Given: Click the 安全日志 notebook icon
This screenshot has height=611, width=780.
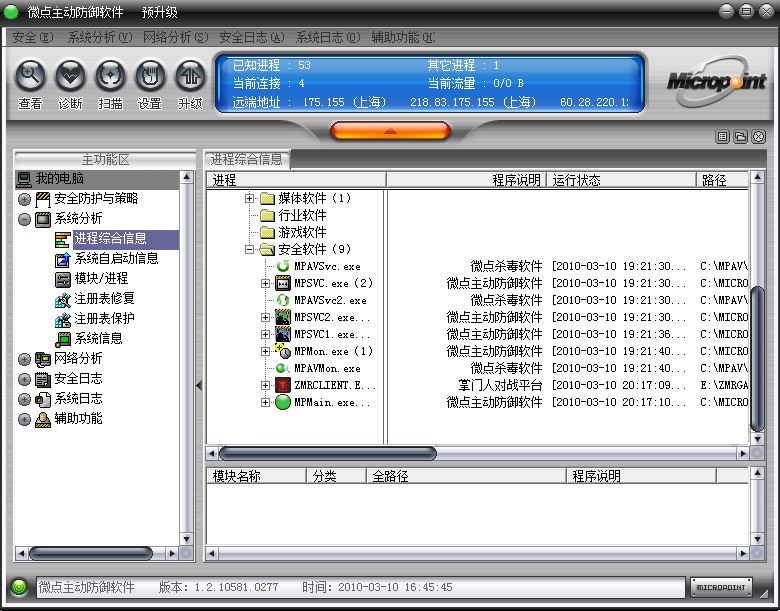Looking at the screenshot, I should 43,379.
